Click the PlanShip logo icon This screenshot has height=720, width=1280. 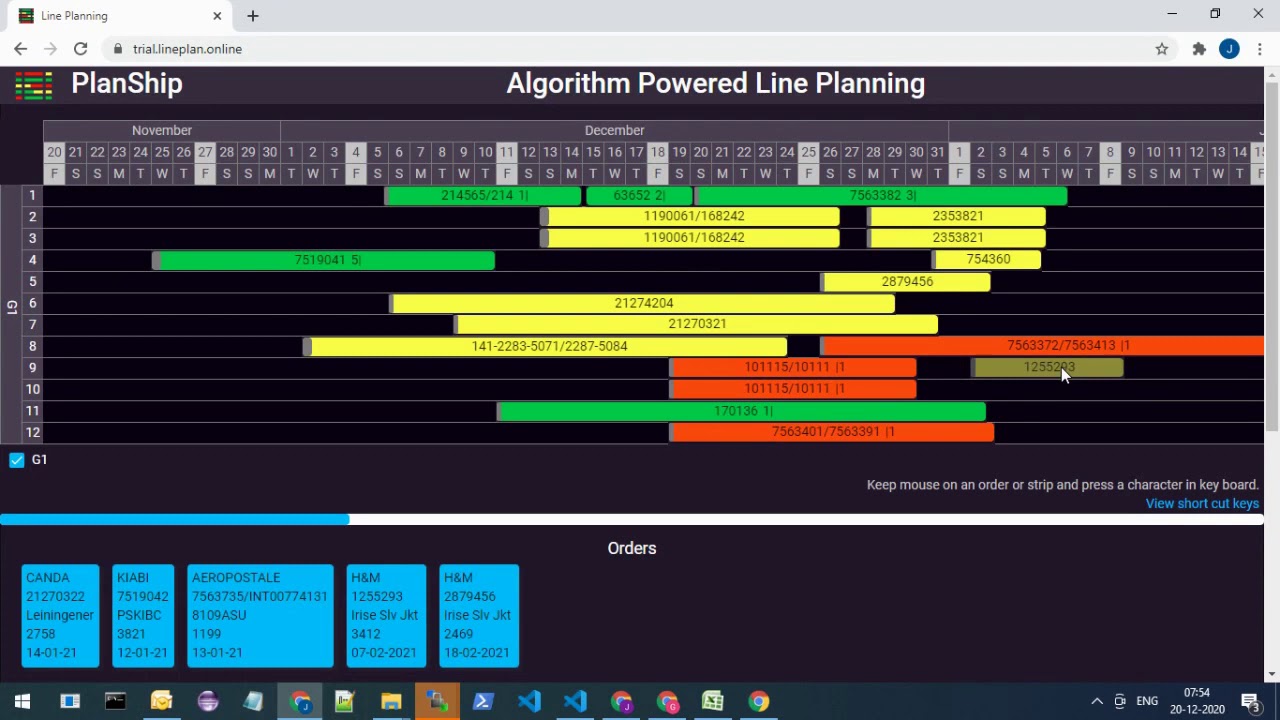point(33,84)
